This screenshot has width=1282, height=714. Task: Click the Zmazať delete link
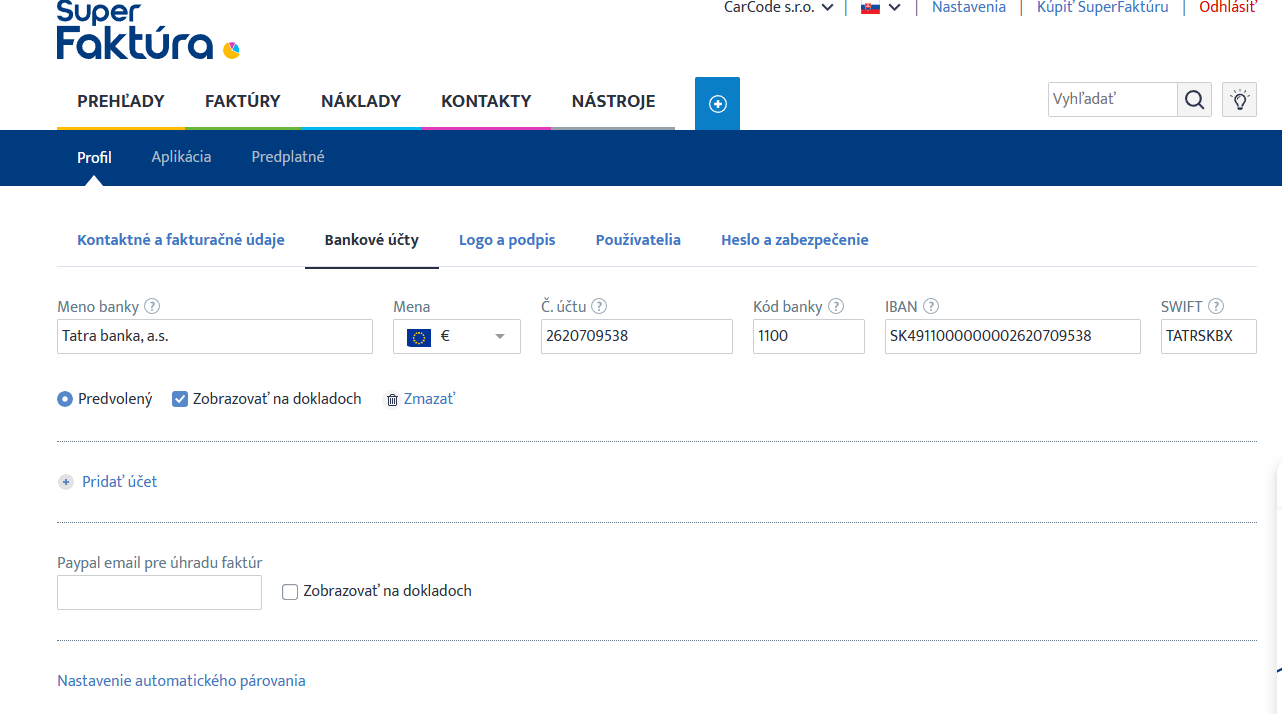(428, 399)
